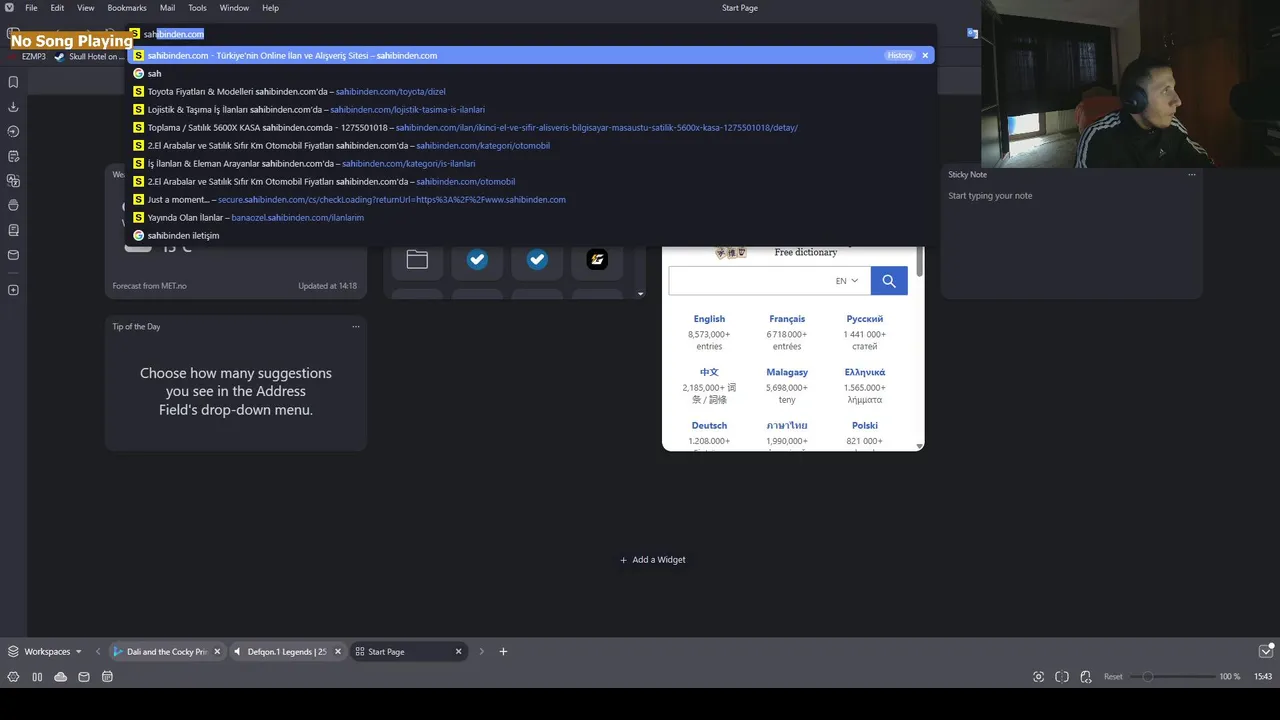Reset the page zoom
Image resolution: width=1280 pixels, height=720 pixels.
[x=1113, y=677]
